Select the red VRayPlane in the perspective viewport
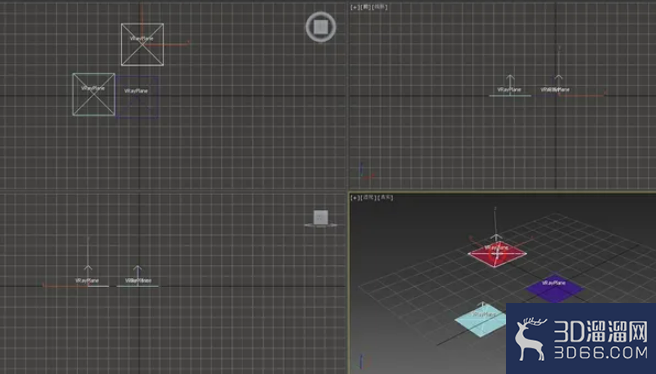This screenshot has height=374, width=656. coord(497,254)
